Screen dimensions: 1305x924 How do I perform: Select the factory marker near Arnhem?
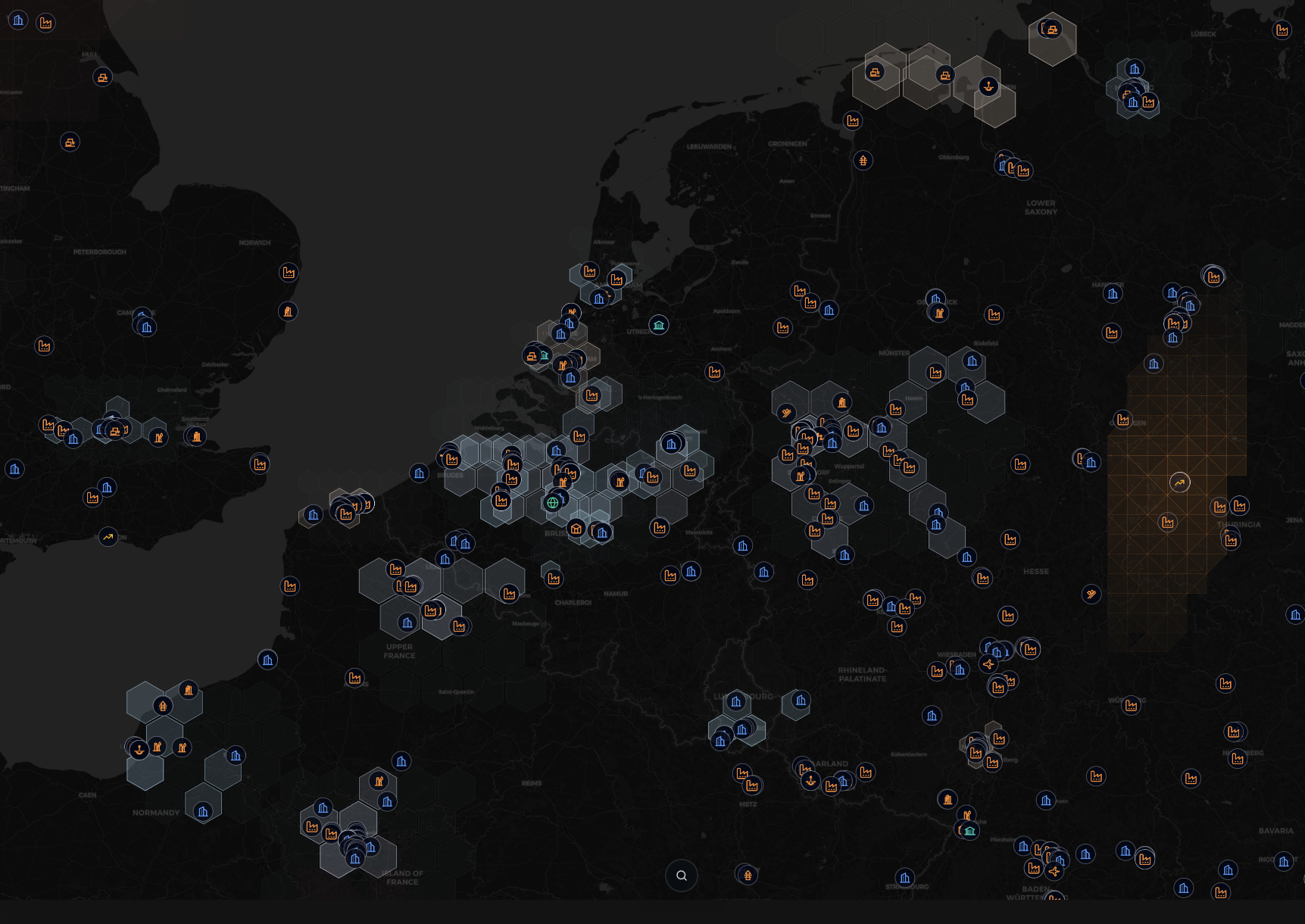(714, 372)
